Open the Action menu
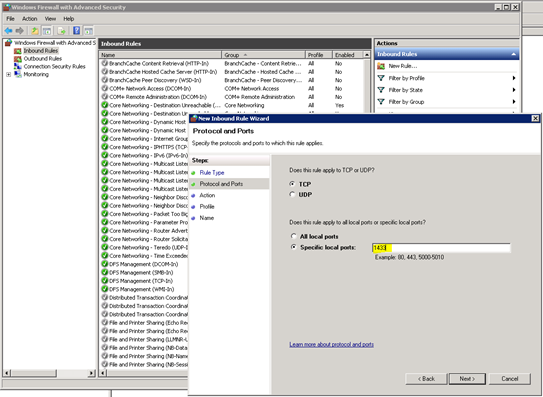Screen dimensions: 543x397 [x=29, y=19]
